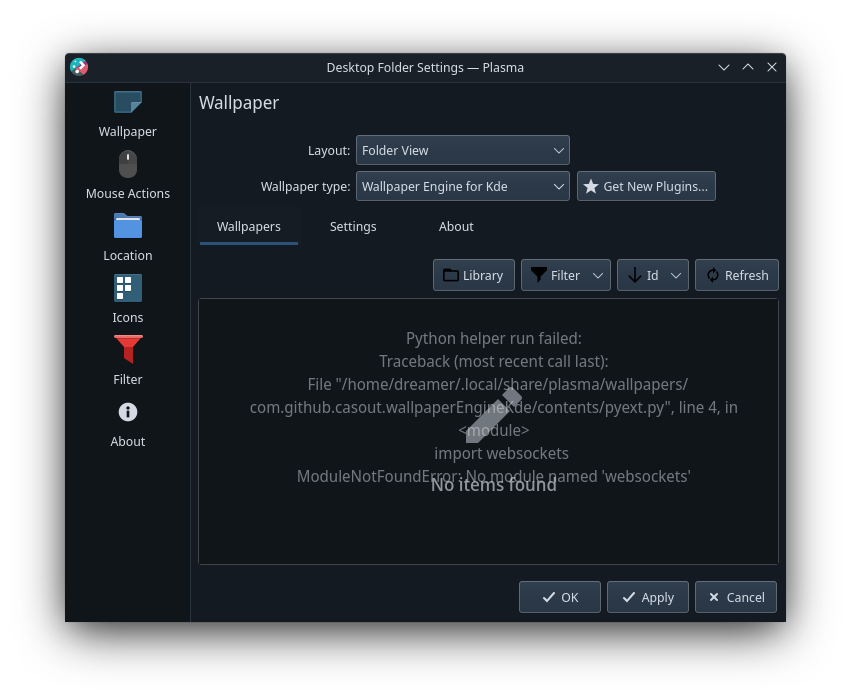
Task: Open the Icons settings section
Action: (x=127, y=288)
